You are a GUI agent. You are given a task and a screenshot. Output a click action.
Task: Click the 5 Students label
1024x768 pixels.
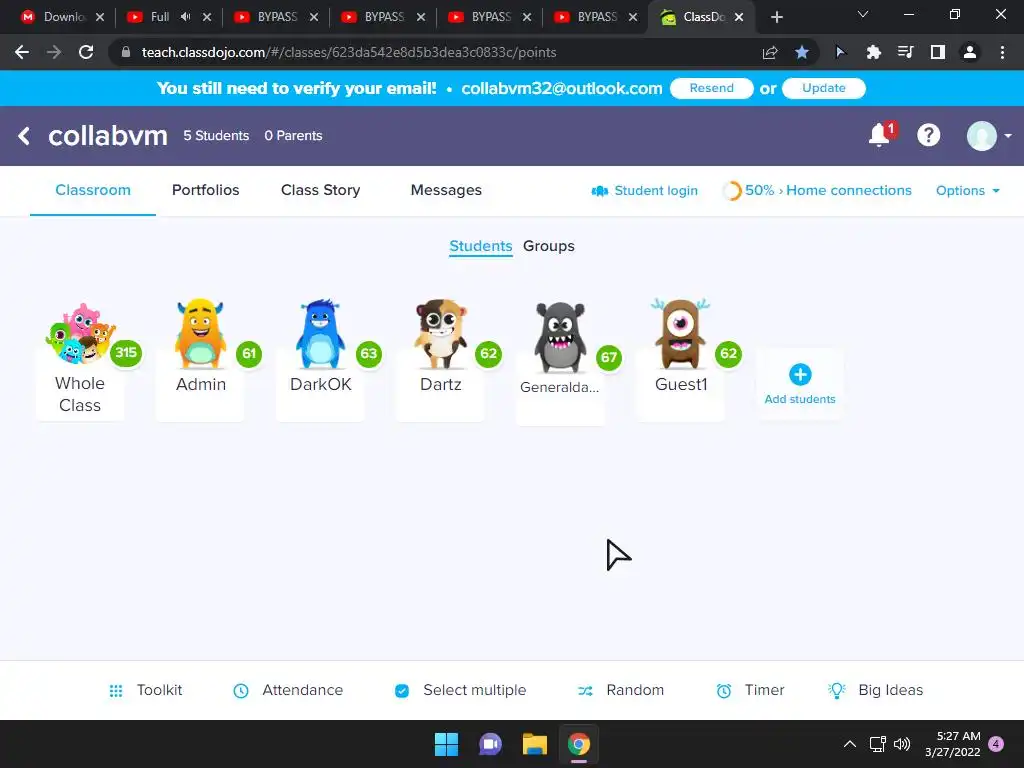point(216,136)
